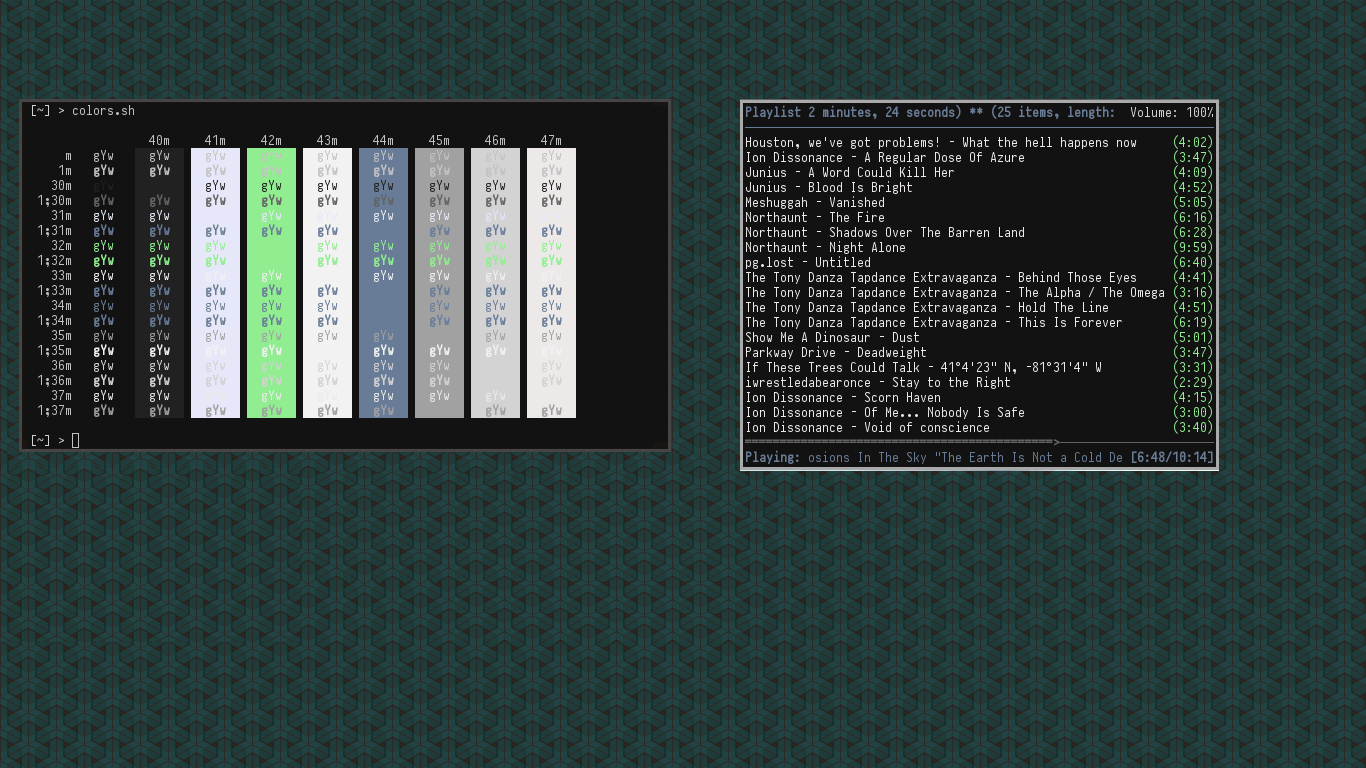Select "Northaunt - Shadows Over The Barren Land"
Image resolution: width=1366 pixels, height=768 pixels.
click(979, 233)
